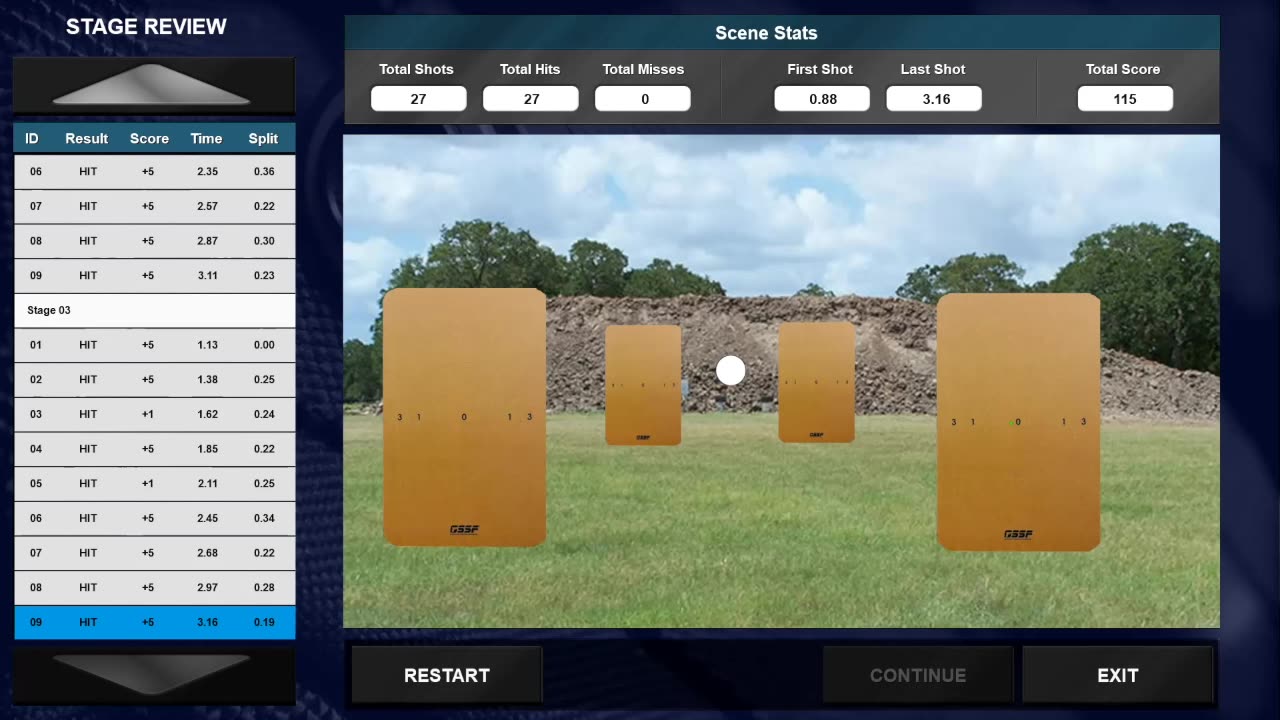
Task: Select the shot row with time 2.57
Action: click(155, 206)
